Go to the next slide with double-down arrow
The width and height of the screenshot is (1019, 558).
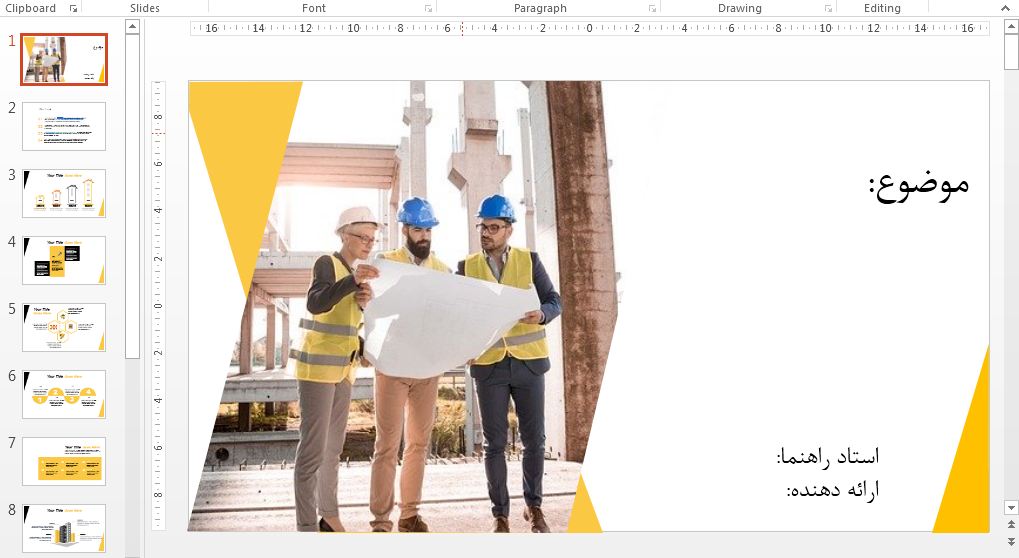(x=1011, y=542)
